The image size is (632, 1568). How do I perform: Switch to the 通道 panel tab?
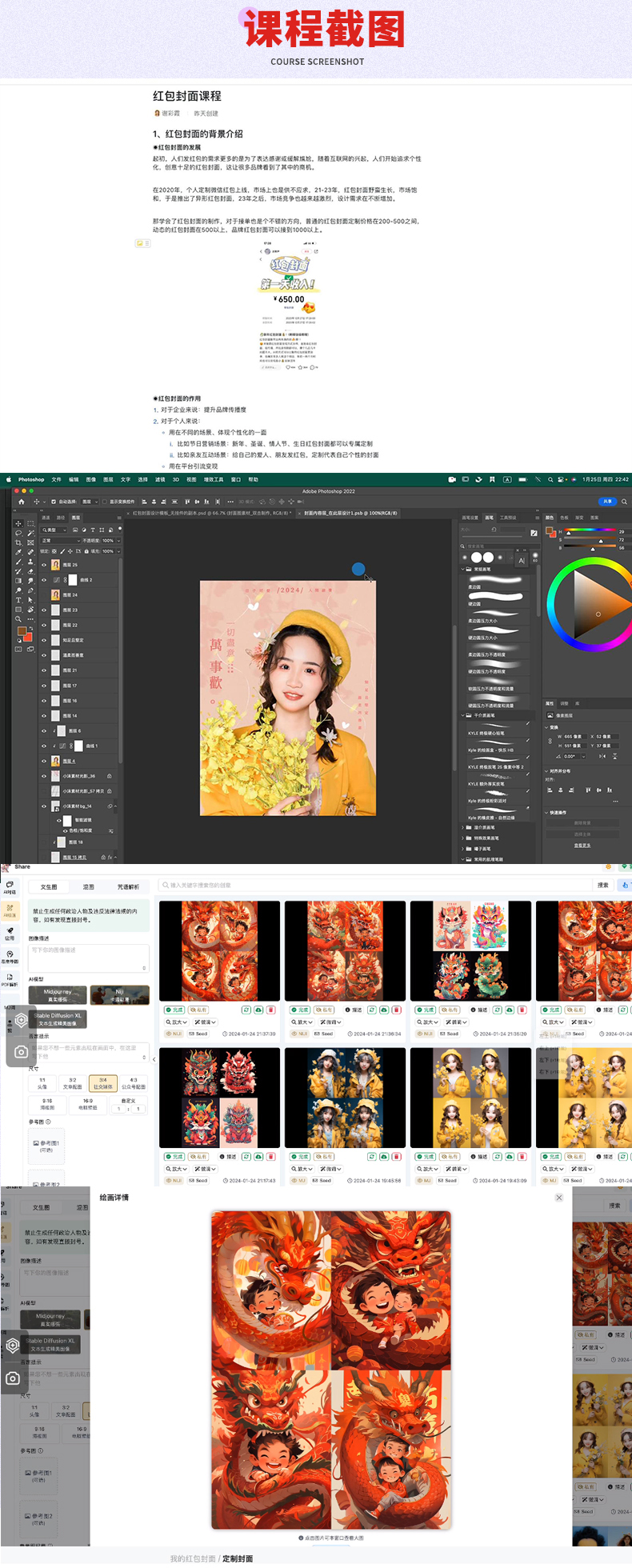46,518
